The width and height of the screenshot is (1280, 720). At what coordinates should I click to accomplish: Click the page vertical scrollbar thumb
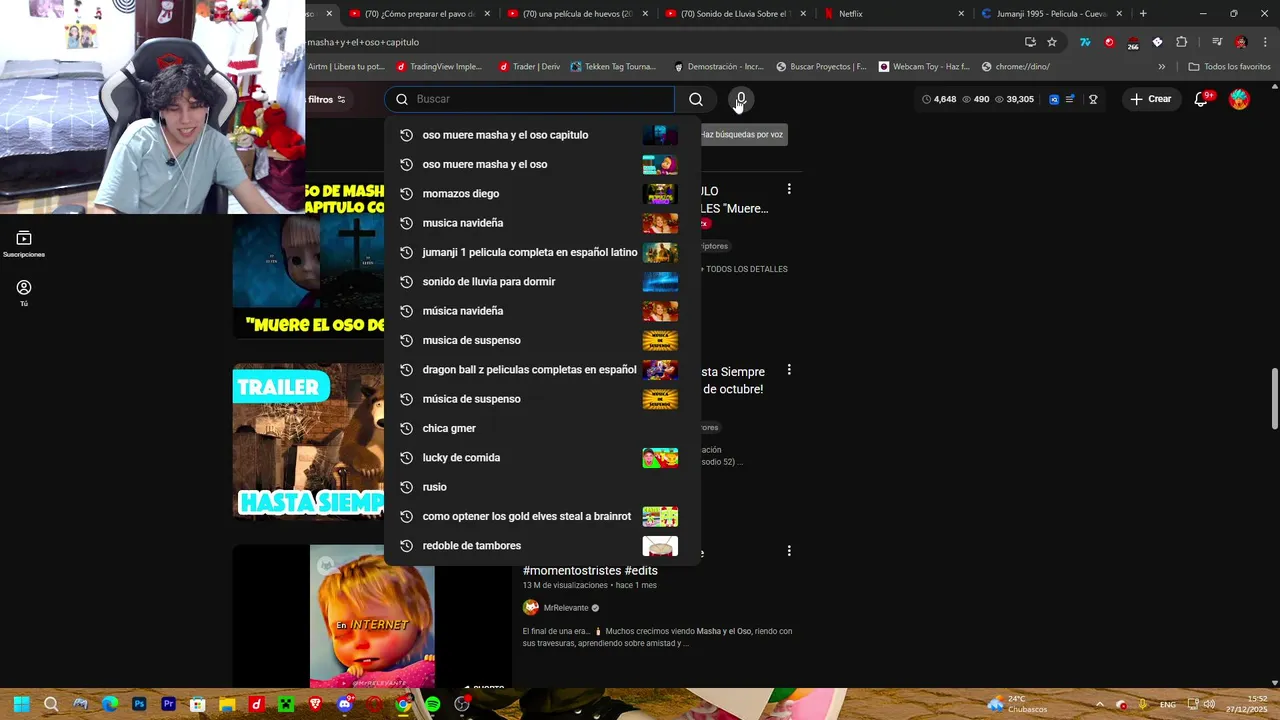tap(1274, 399)
